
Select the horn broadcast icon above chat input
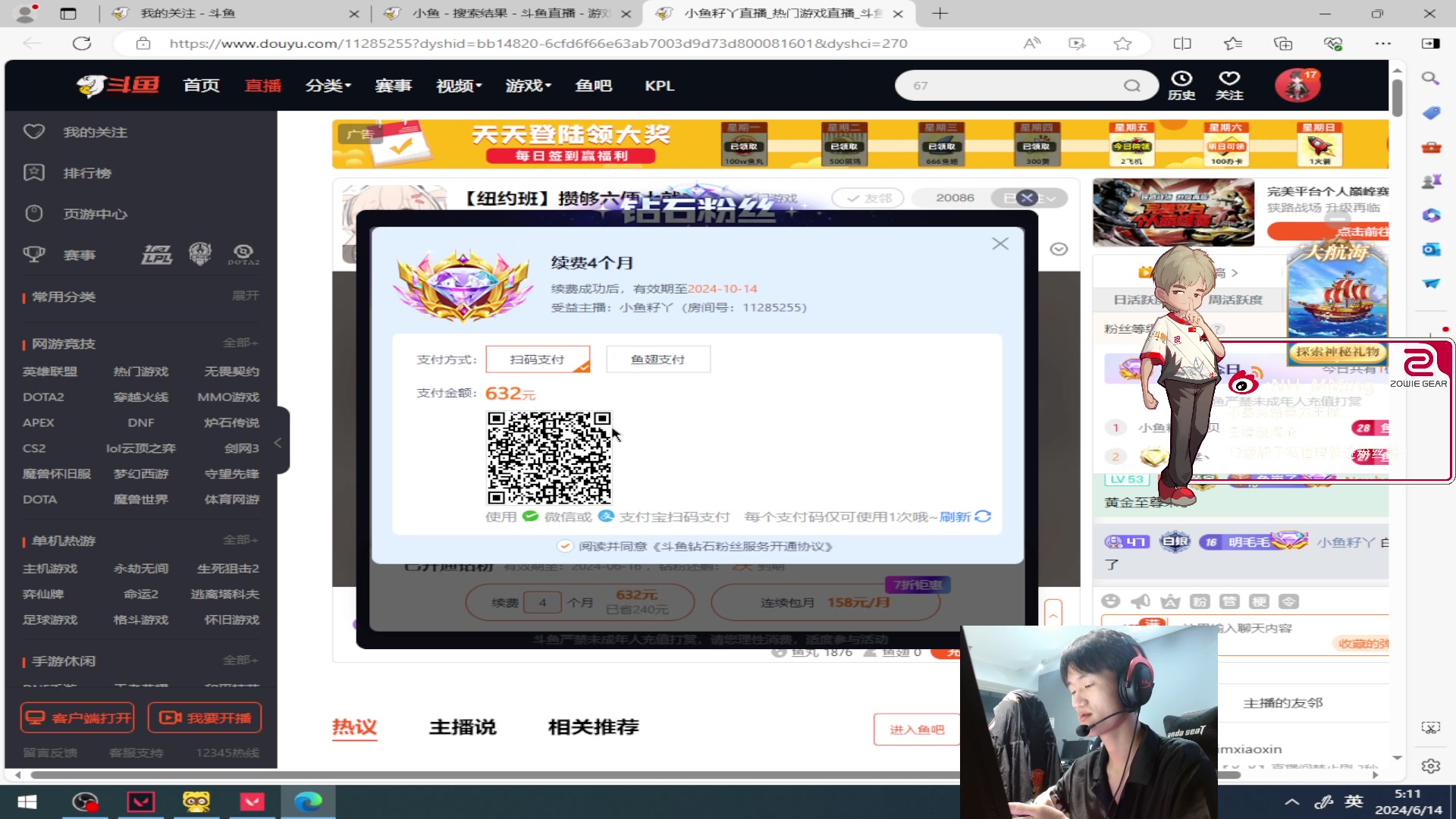click(x=1141, y=601)
